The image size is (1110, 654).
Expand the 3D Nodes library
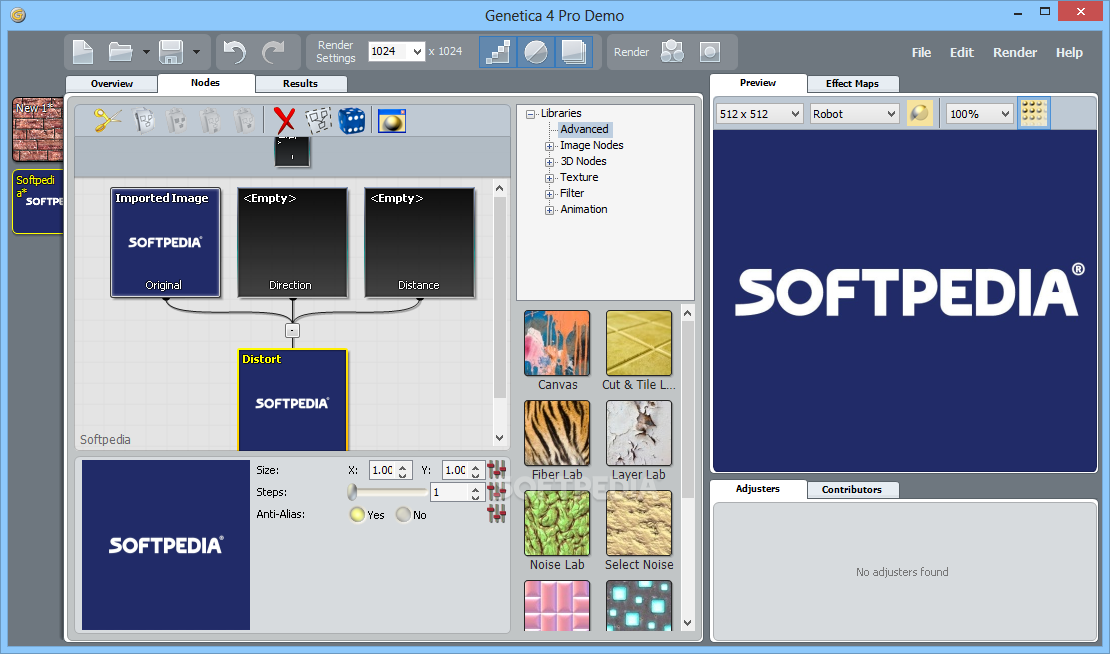[549, 161]
